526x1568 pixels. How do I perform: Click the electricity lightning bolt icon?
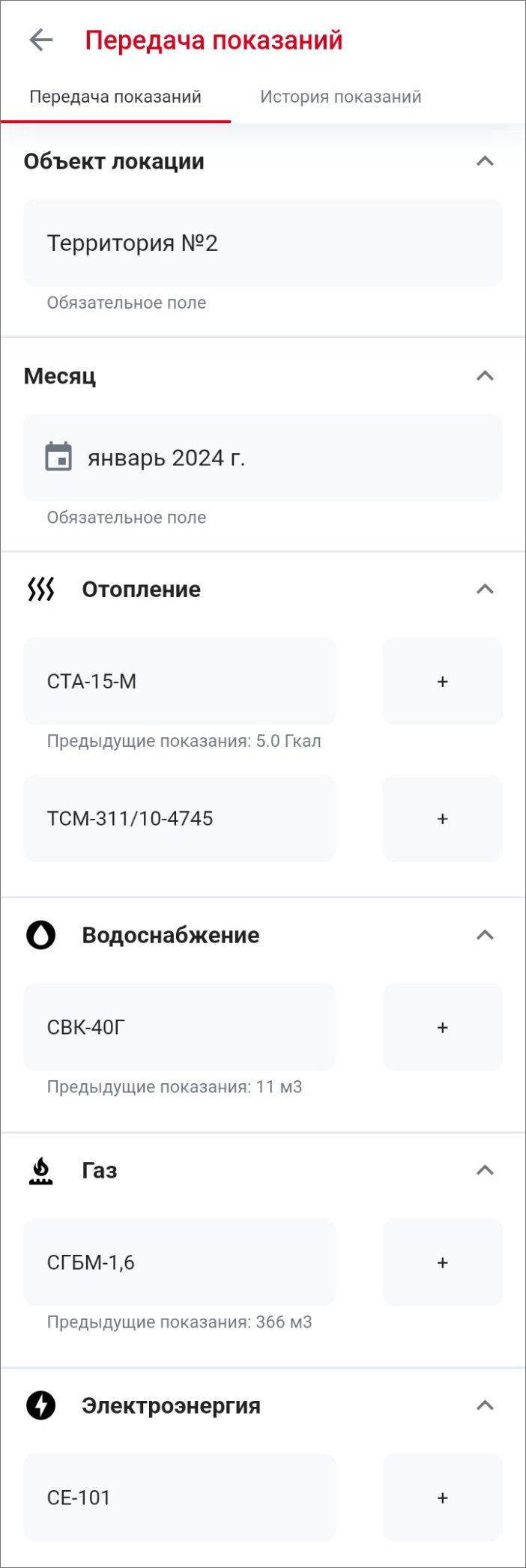pos(41,1405)
